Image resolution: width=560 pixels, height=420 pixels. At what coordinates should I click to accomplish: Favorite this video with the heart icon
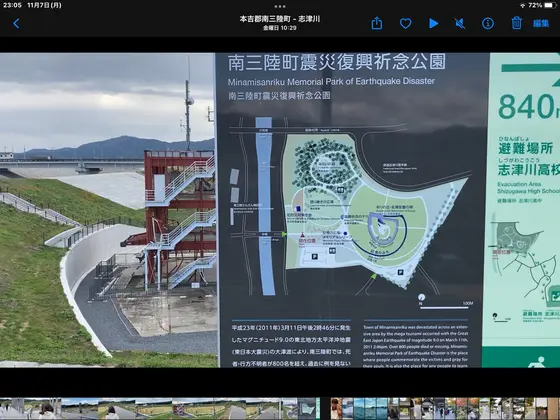[405, 24]
